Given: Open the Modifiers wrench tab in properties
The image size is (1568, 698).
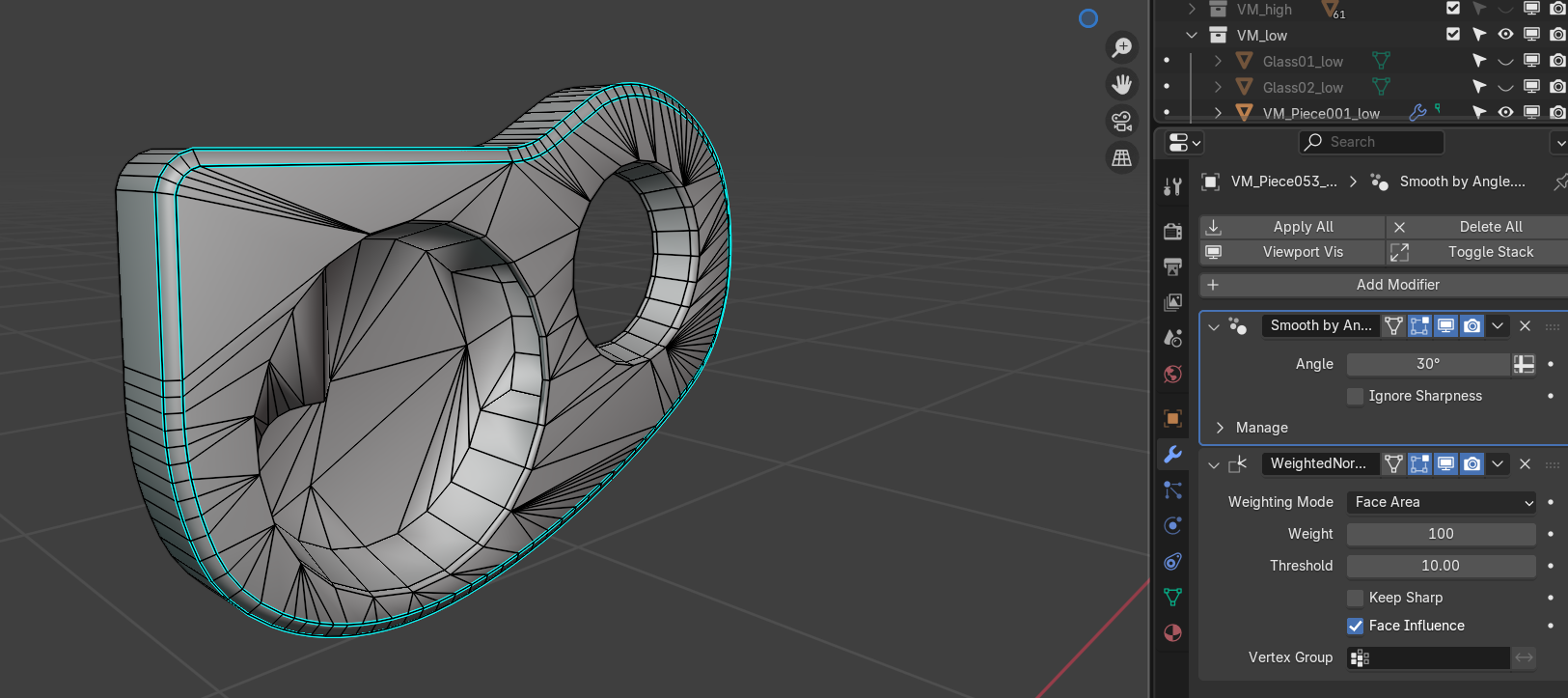Looking at the screenshot, I should tap(1173, 454).
